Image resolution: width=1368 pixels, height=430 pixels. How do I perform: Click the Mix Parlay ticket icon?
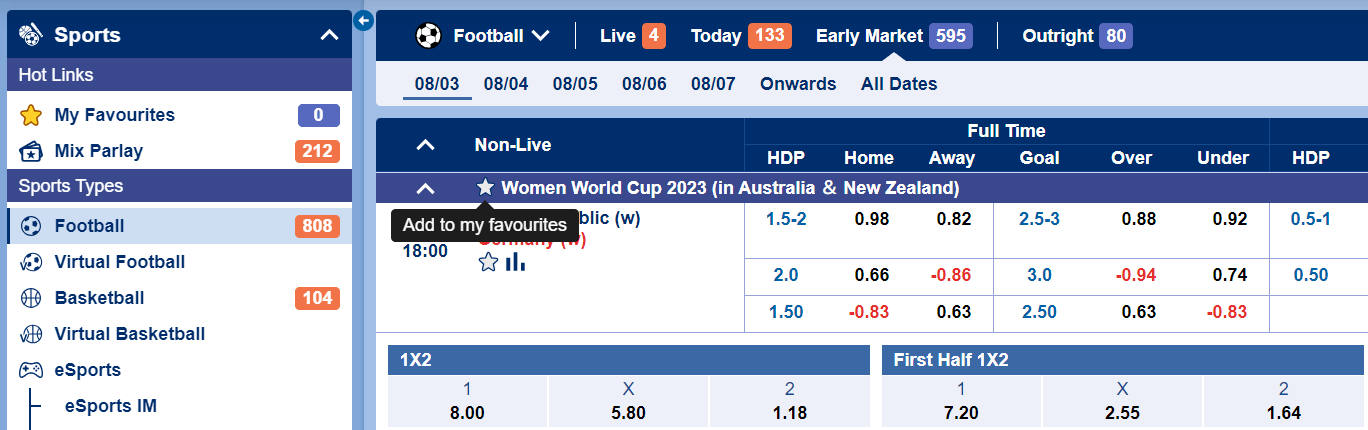point(31,152)
